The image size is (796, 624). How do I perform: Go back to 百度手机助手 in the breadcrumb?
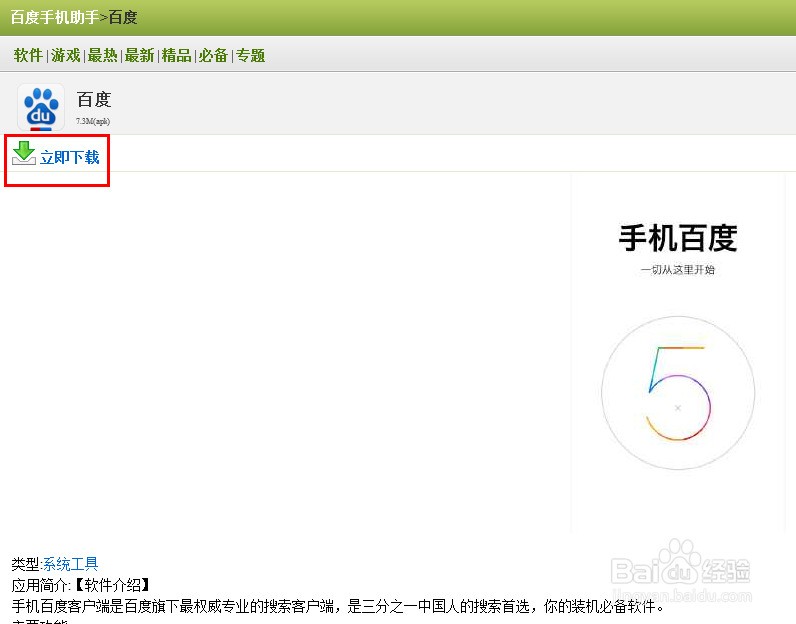(55, 17)
